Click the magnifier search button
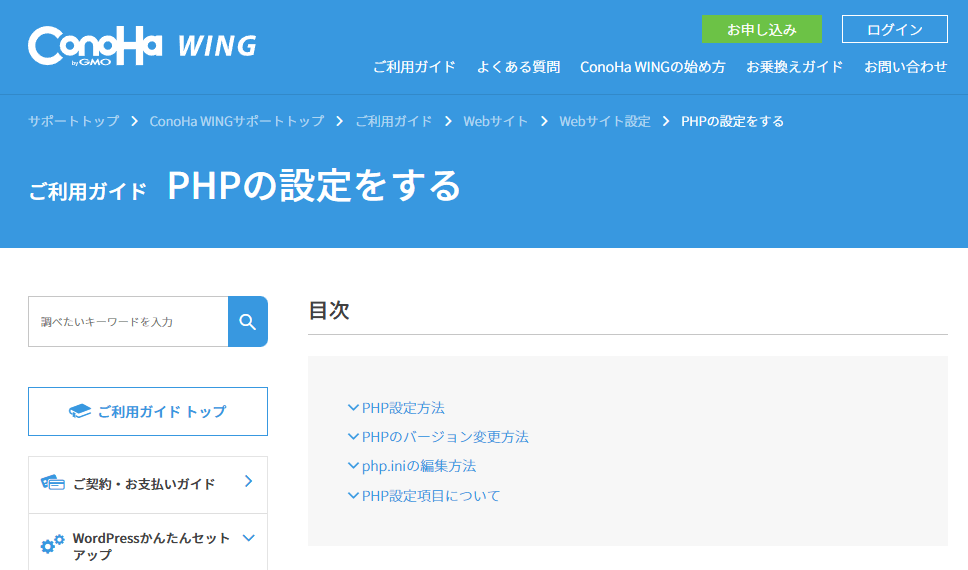The width and height of the screenshot is (968, 570). tap(248, 321)
